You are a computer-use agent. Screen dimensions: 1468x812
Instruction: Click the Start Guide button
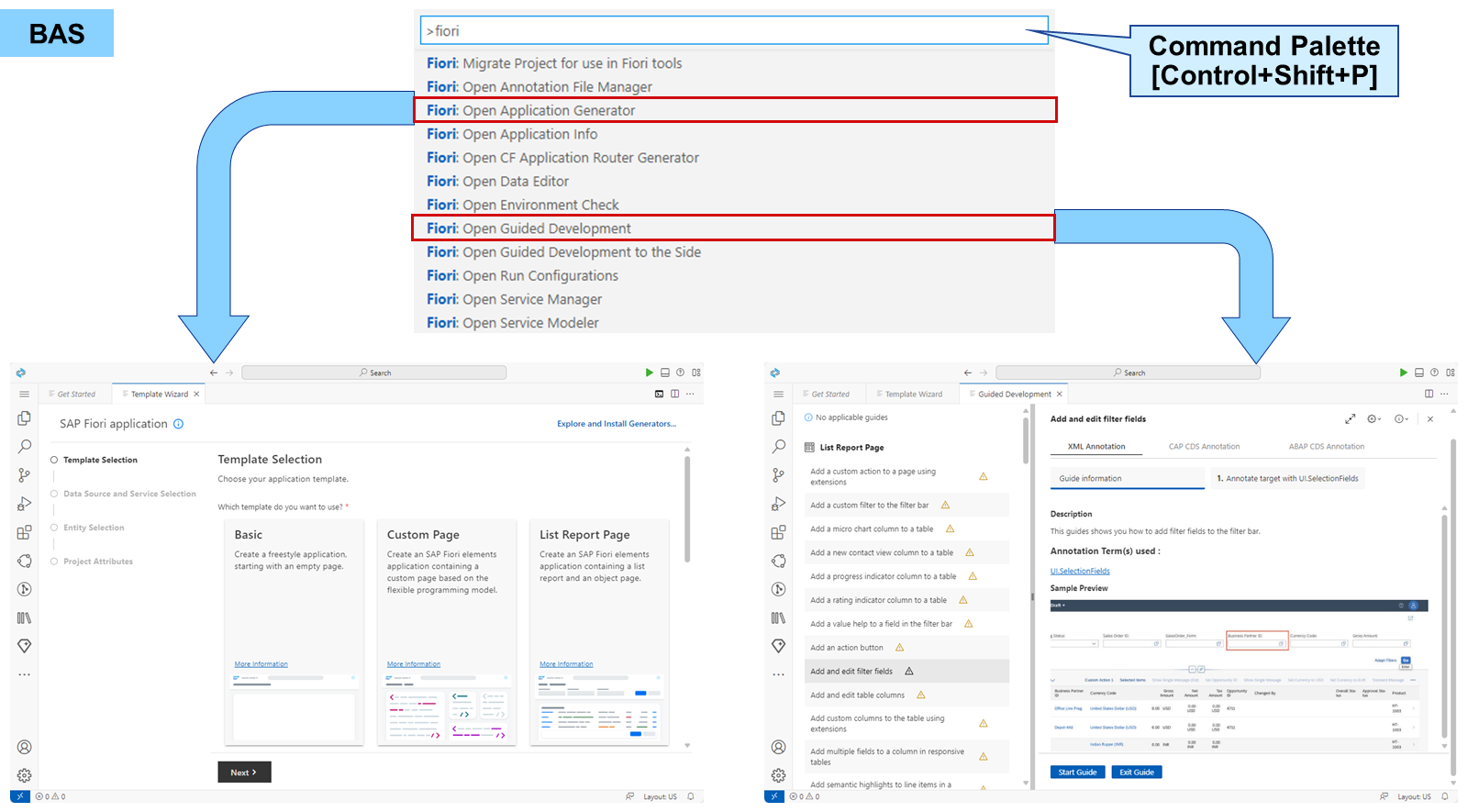1077,773
